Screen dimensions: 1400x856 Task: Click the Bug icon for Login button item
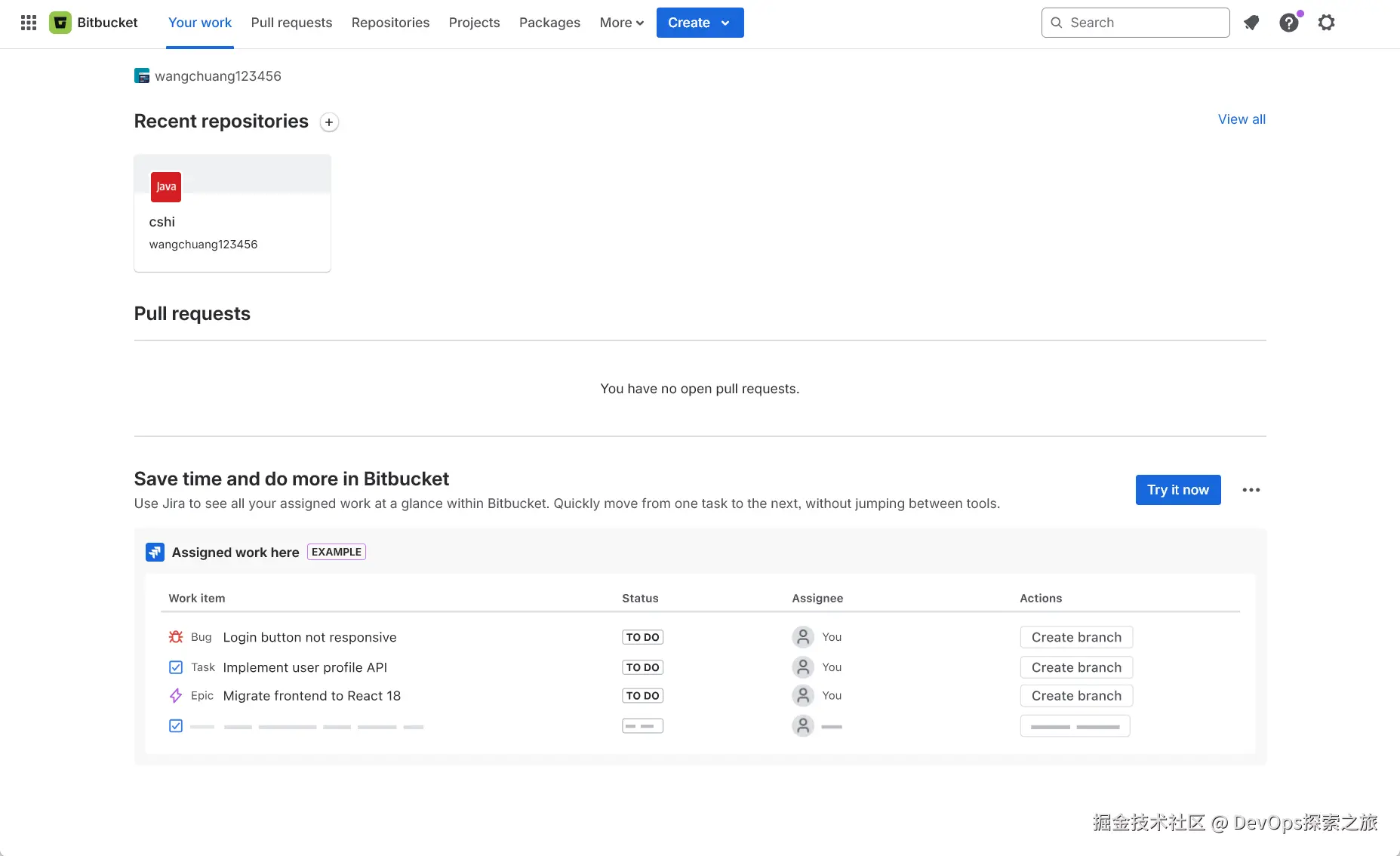[176, 637]
